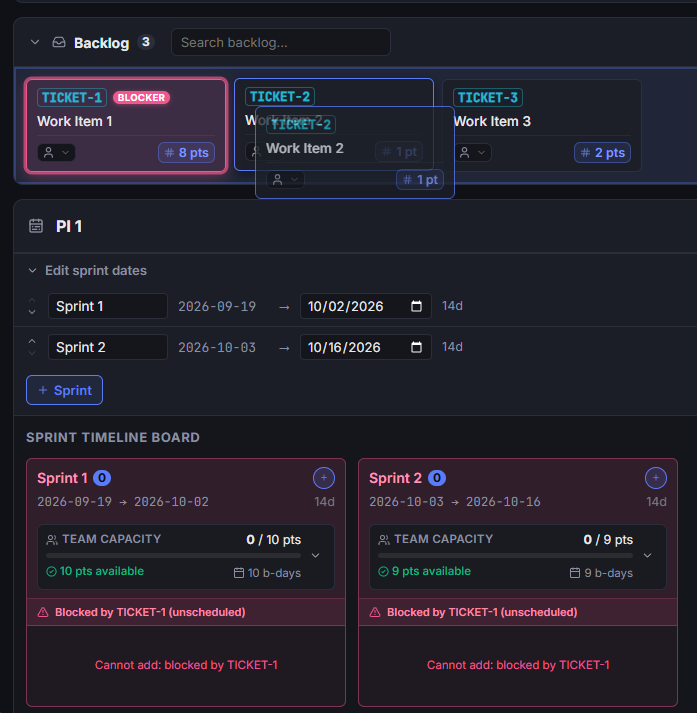Edit the Sprint 1 name field

pos(108,306)
